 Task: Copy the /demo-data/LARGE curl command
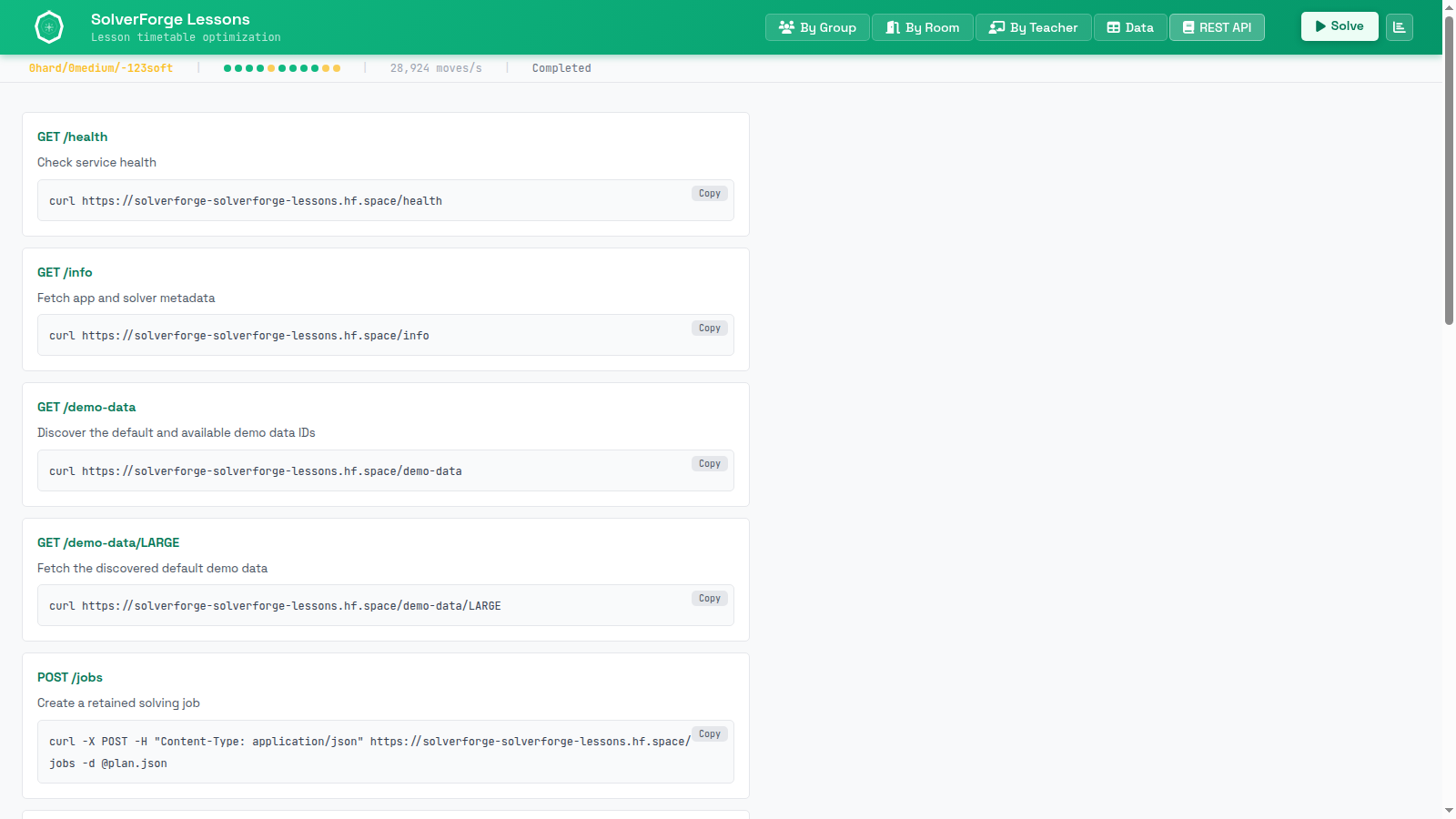click(710, 598)
